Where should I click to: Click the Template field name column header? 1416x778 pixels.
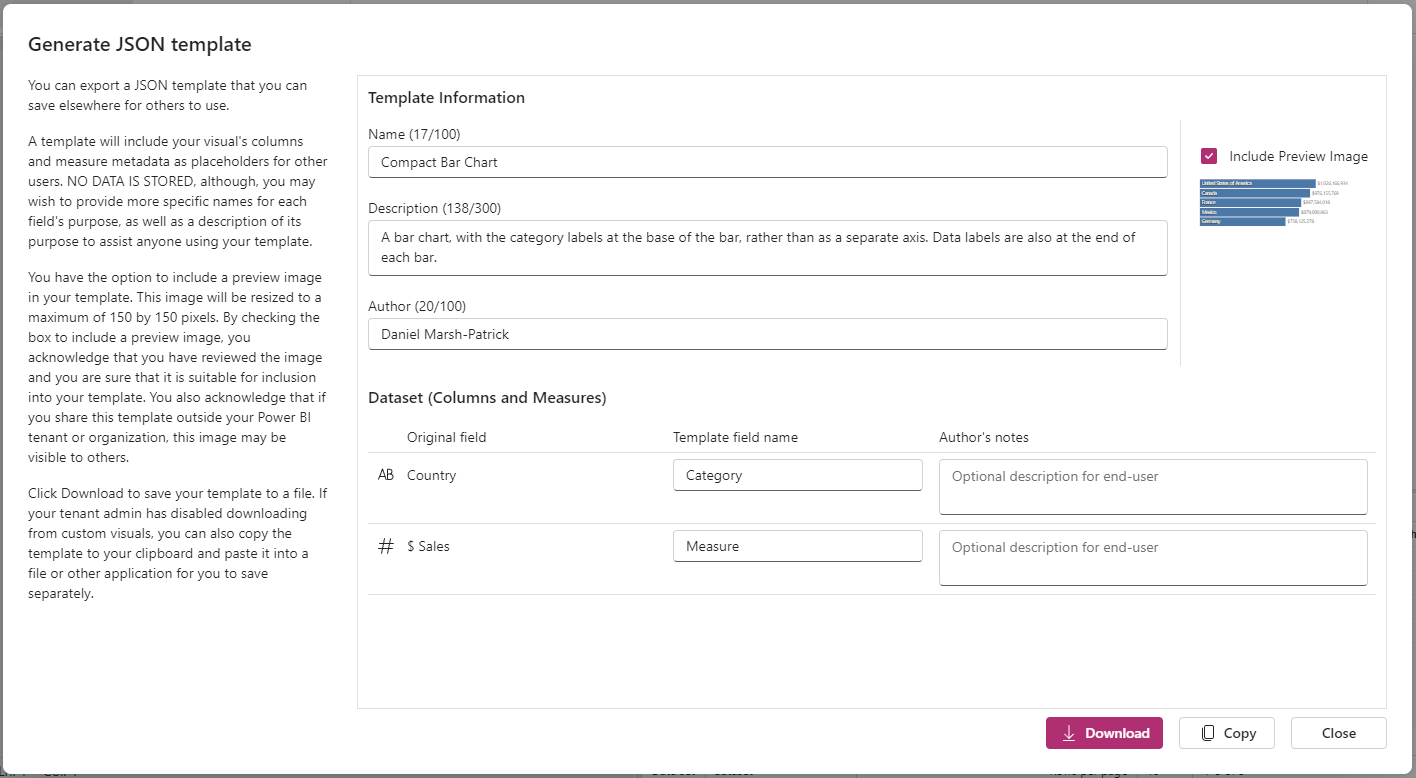pyautogui.click(x=735, y=437)
